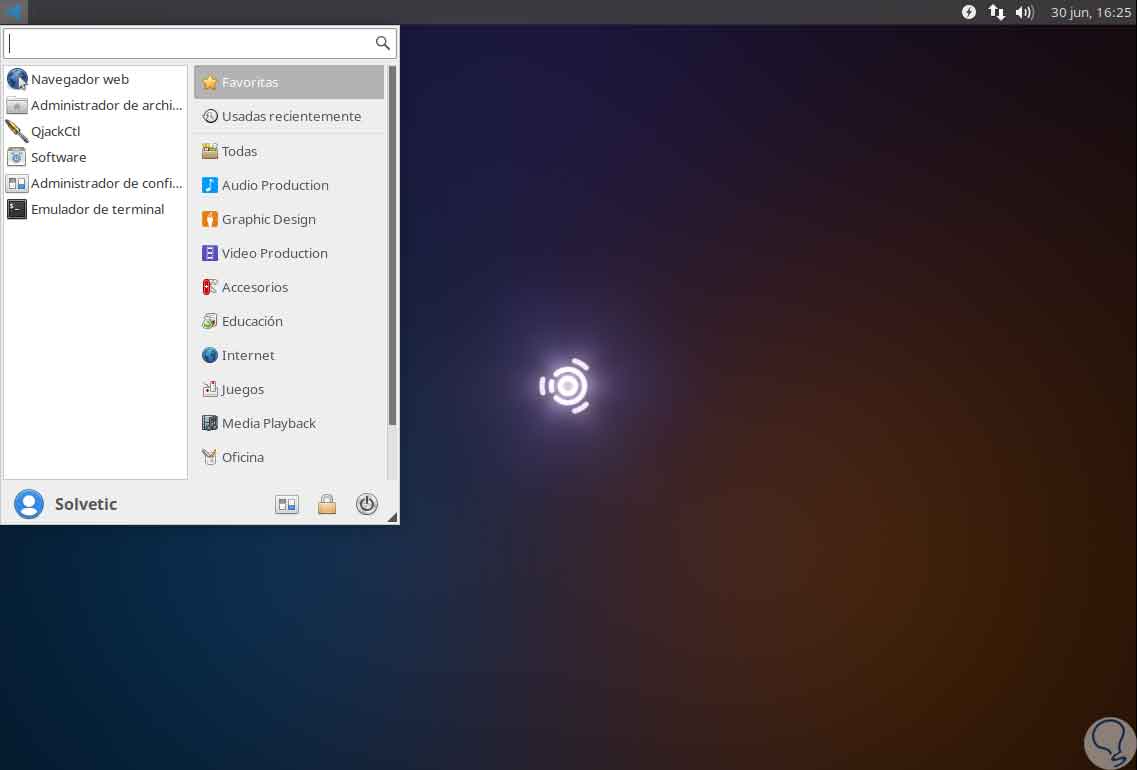Viewport: 1137px width, 770px height.
Task: Open the power manager tray icon
Action: [969, 12]
